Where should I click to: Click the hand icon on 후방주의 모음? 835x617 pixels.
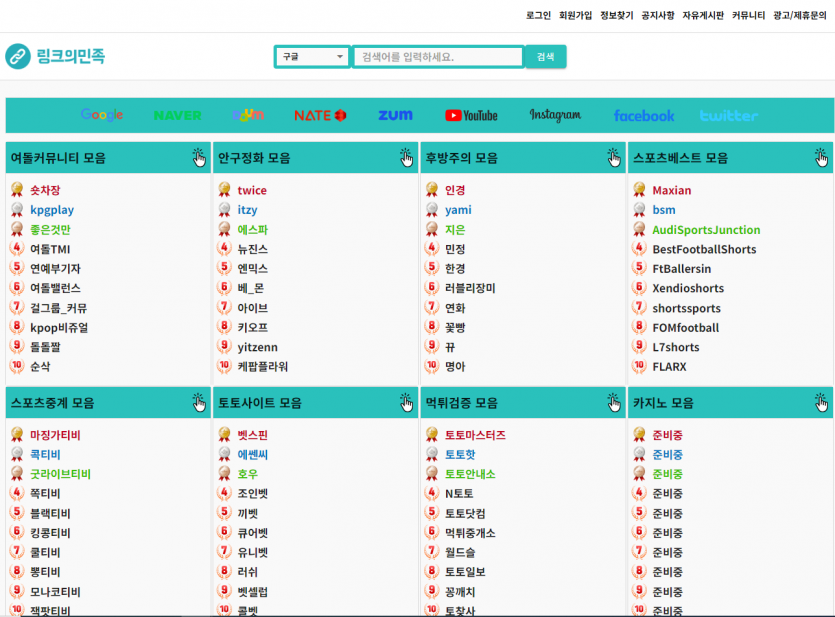coord(613,158)
